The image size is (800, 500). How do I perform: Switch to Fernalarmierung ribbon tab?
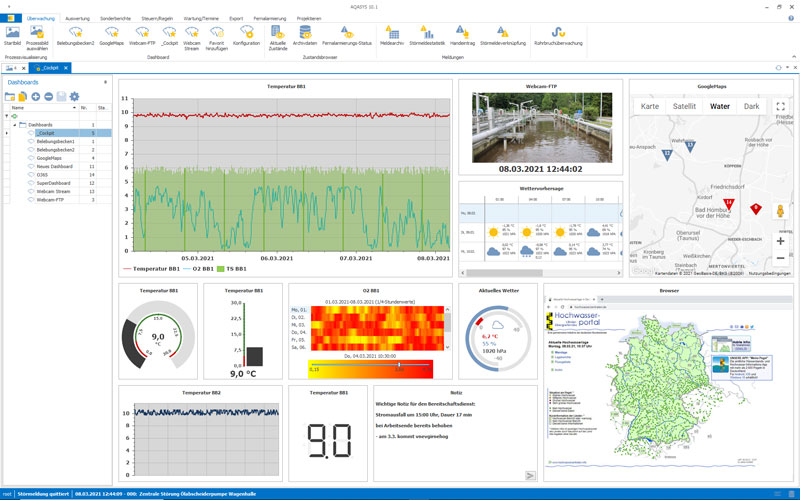[270, 18]
